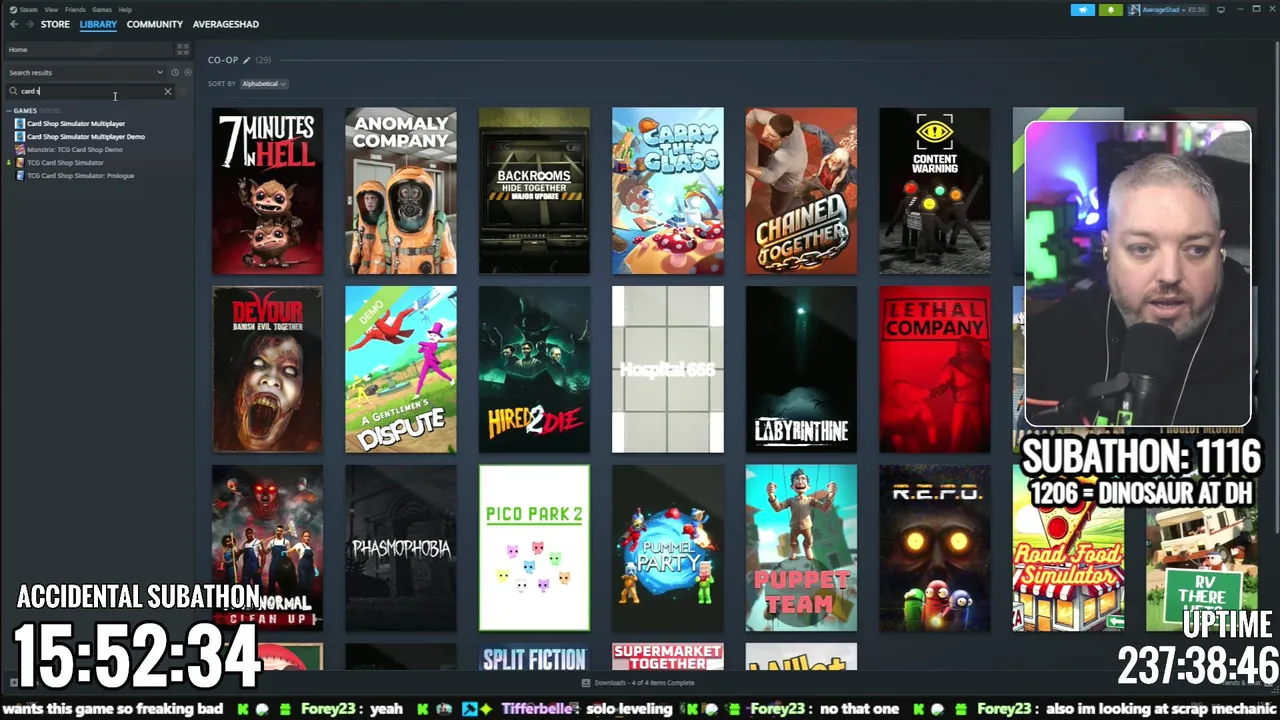Open A Gentlemen's Dispute demo cover

coord(401,369)
